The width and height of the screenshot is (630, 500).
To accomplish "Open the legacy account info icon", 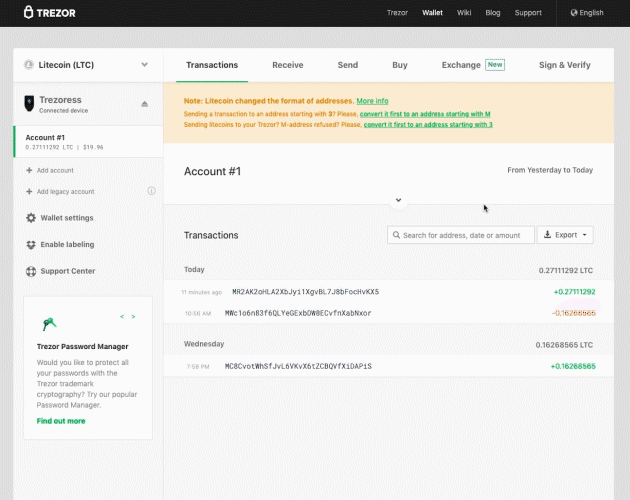I will click(x=151, y=191).
